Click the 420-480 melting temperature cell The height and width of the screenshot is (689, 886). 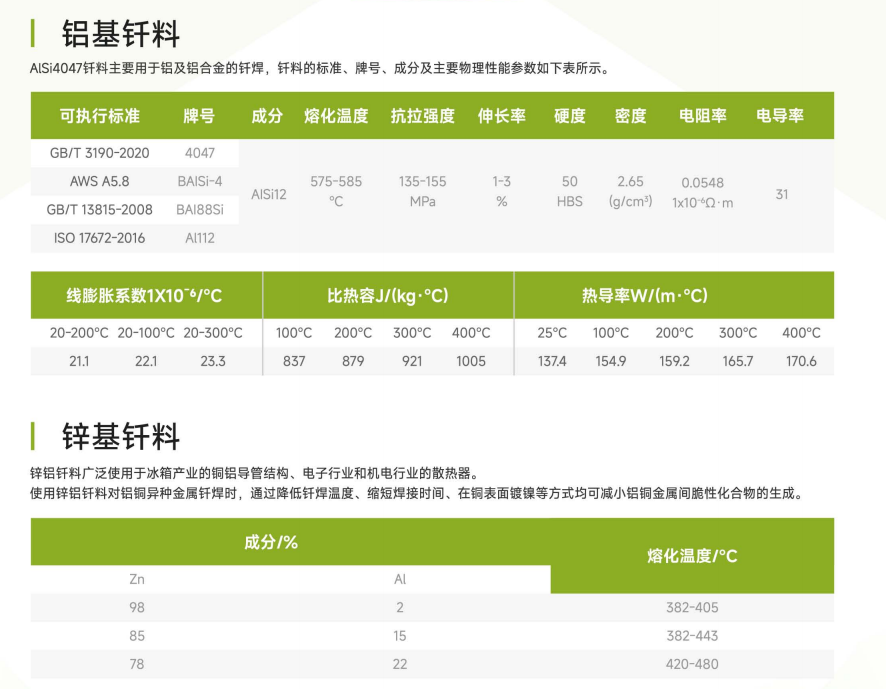click(692, 664)
